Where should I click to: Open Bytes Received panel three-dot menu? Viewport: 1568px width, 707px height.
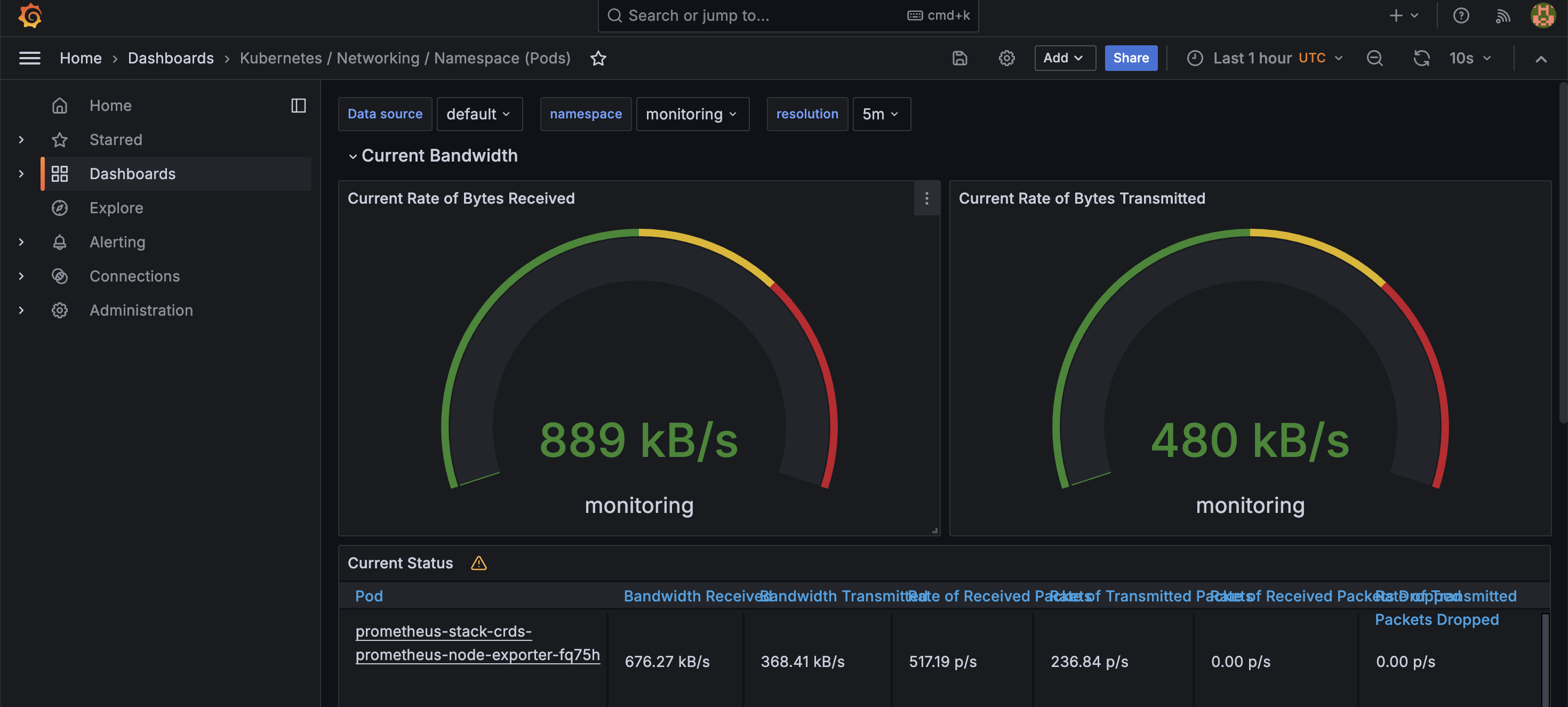pos(926,198)
